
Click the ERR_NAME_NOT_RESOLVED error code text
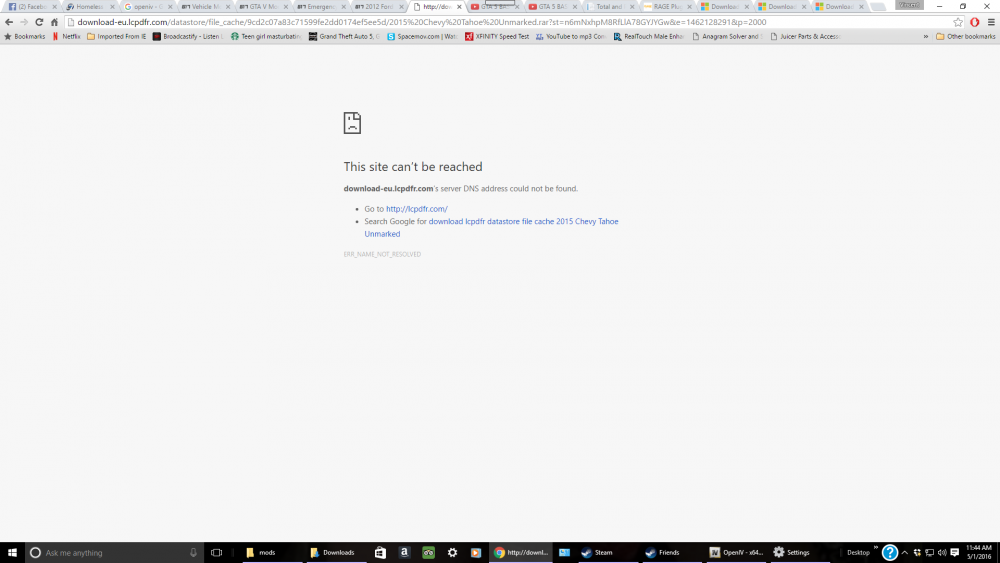[382, 254]
